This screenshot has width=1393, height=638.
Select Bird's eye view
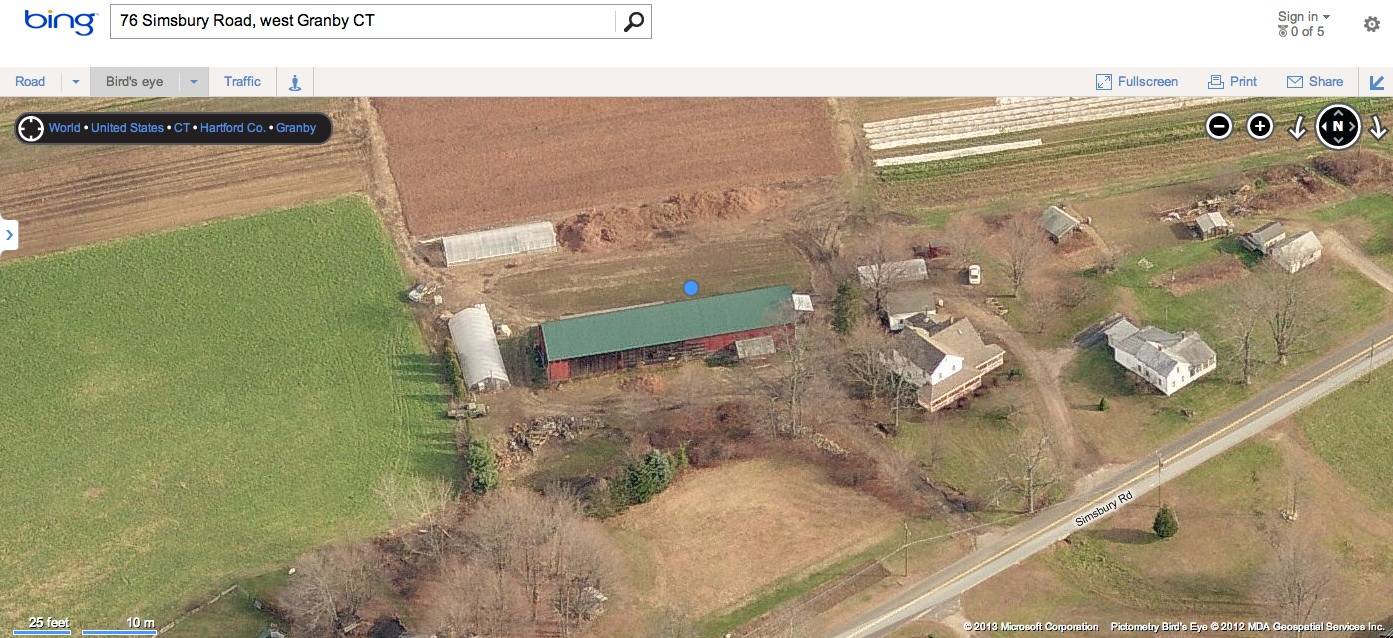134,82
